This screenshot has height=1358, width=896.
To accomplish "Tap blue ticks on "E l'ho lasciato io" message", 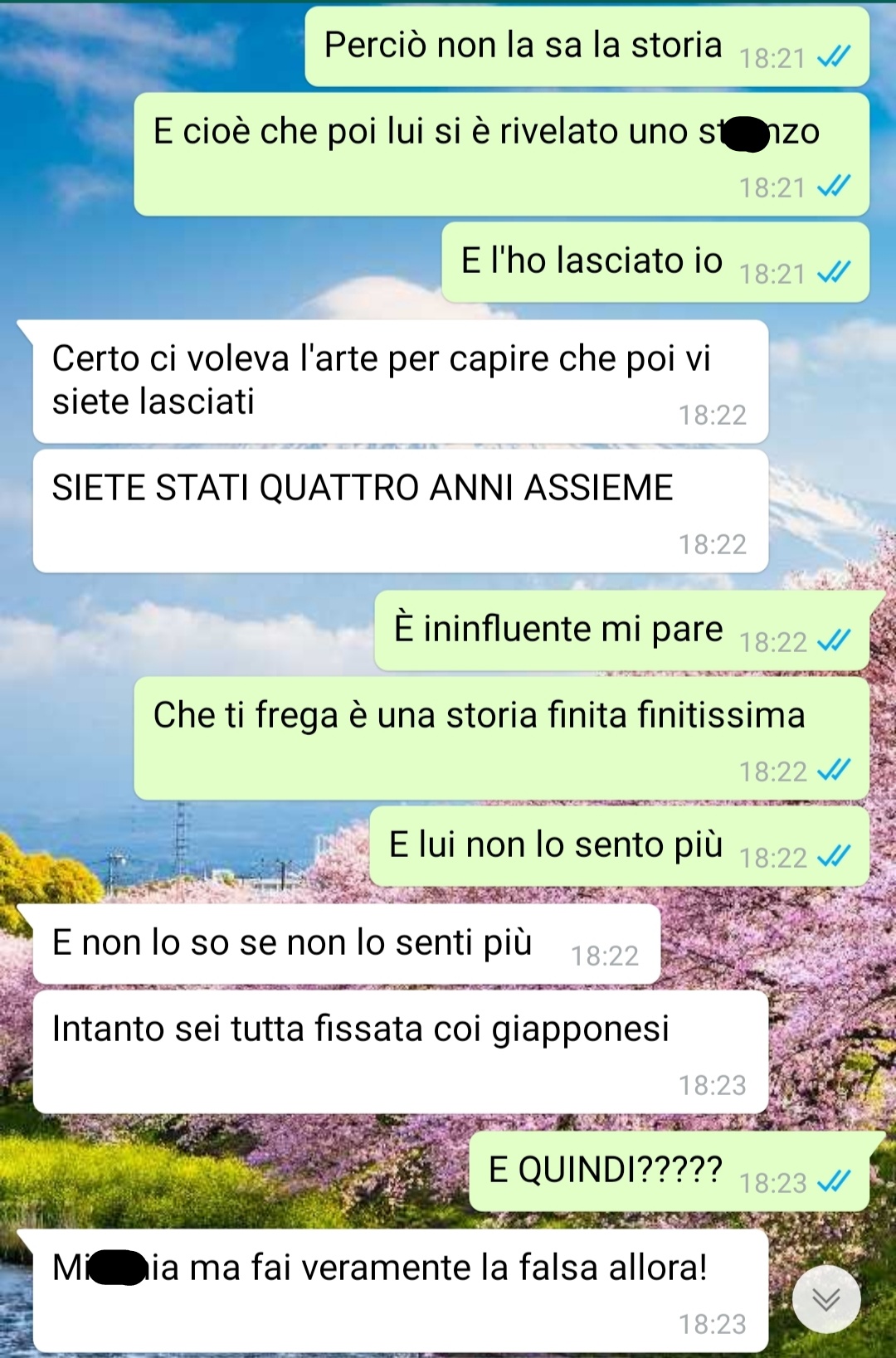I will [834, 273].
